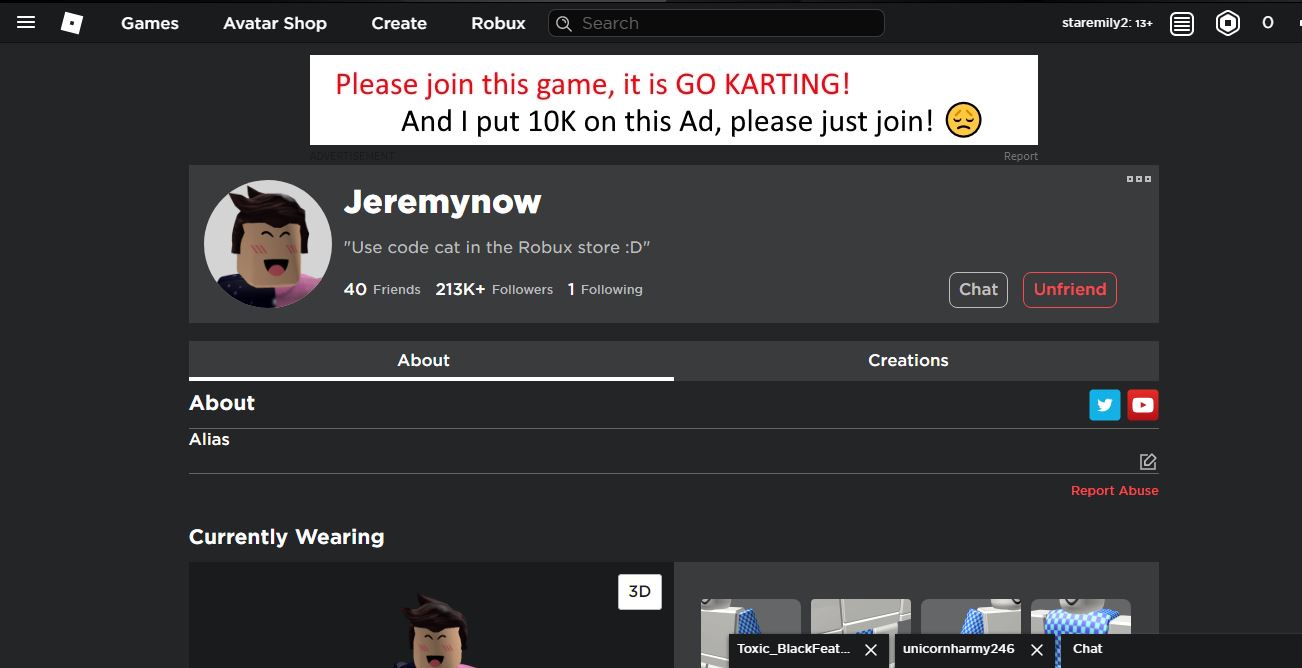Toggle the 3D avatar view
This screenshot has height=668, width=1302.
click(x=639, y=592)
